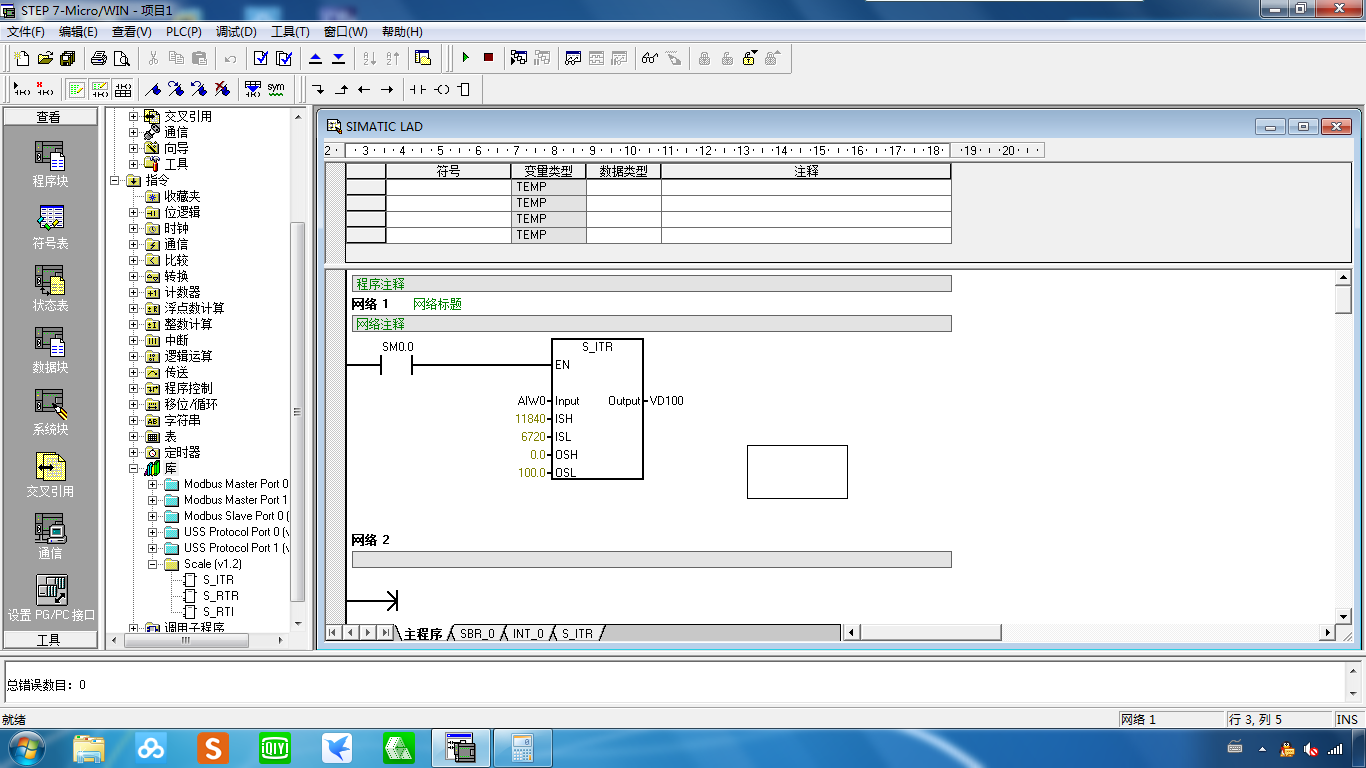
Task: Open the 调试(D) menu
Action: (x=237, y=32)
